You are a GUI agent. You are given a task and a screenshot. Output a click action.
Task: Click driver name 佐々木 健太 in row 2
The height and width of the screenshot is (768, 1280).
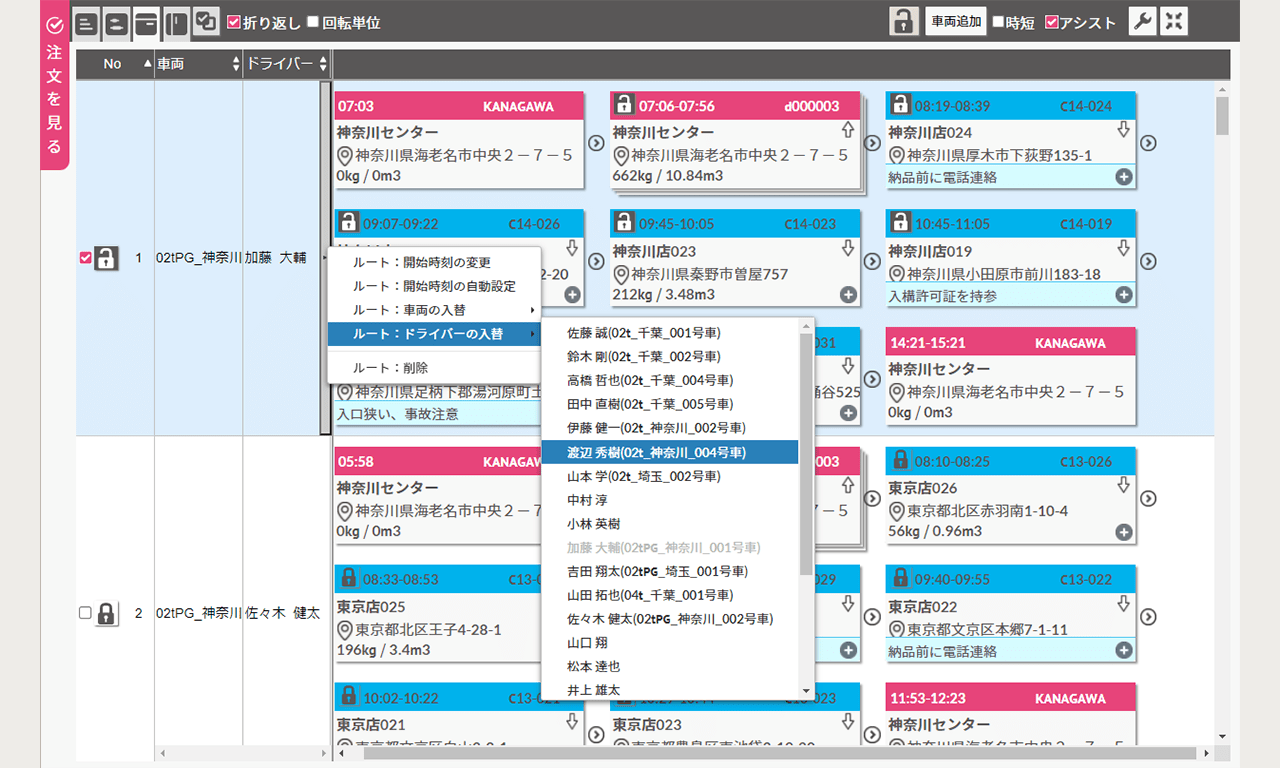tap(283, 613)
